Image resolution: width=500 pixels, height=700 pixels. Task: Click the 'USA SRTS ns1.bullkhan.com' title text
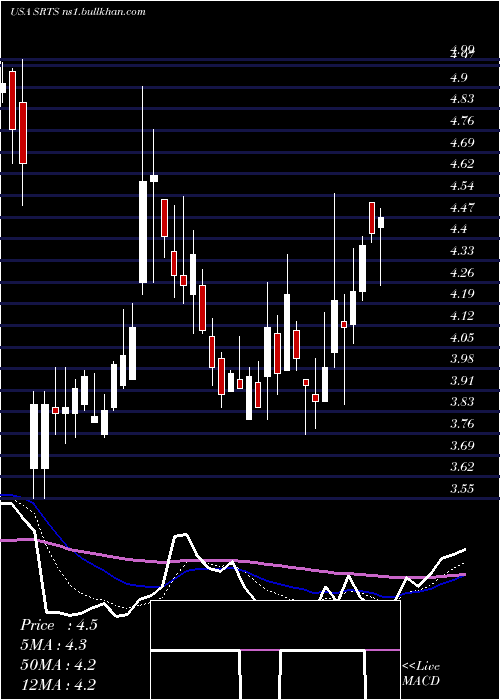point(78,12)
